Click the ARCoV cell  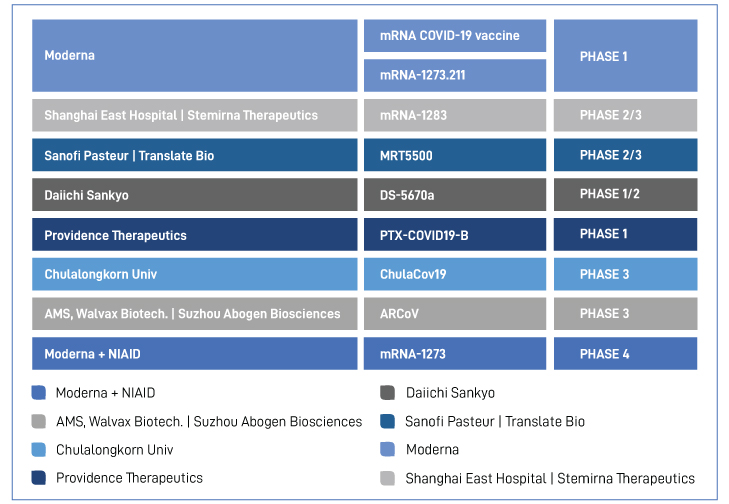click(x=455, y=314)
